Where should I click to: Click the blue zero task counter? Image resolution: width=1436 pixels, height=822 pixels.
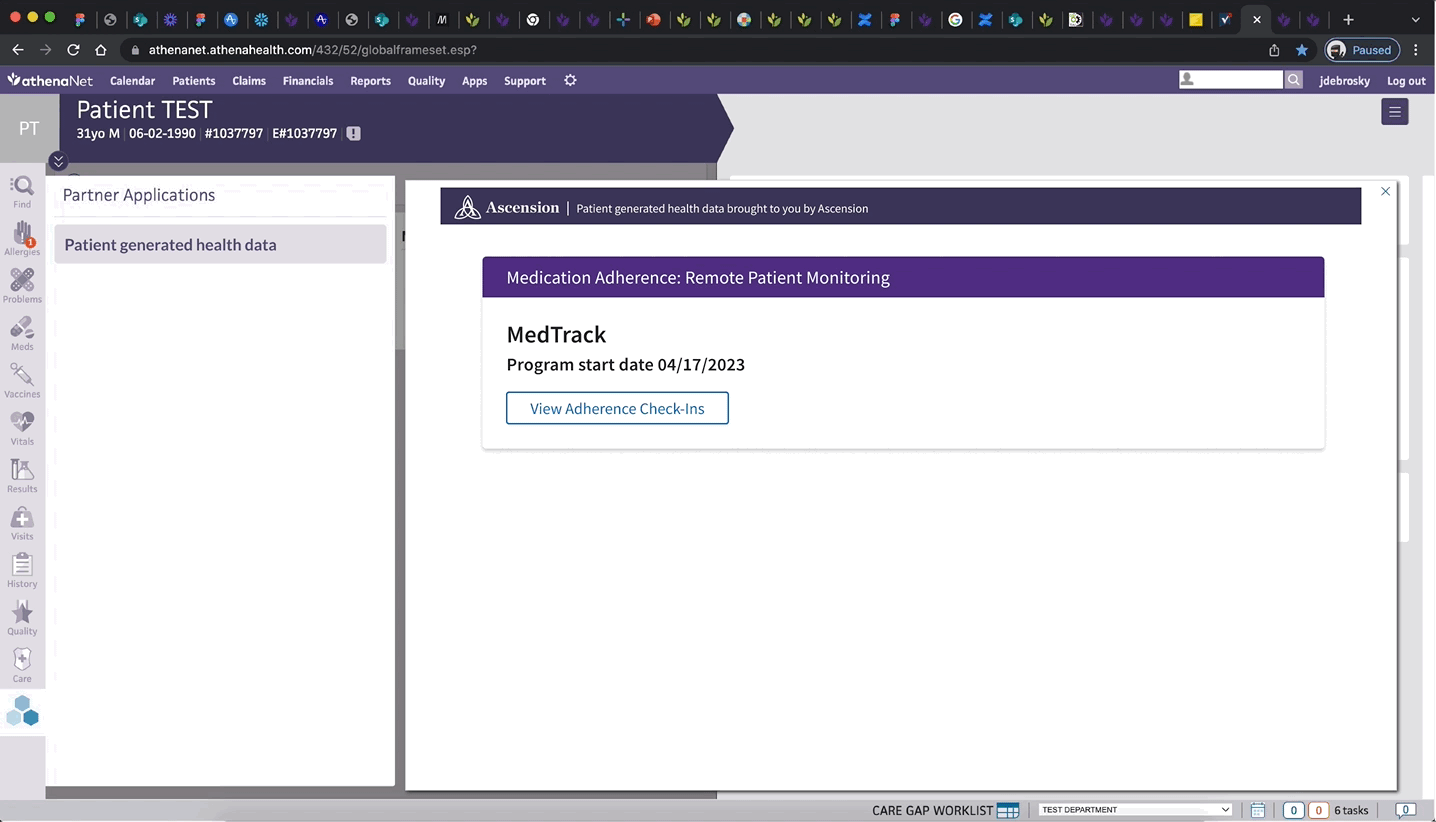pyautogui.click(x=1293, y=810)
